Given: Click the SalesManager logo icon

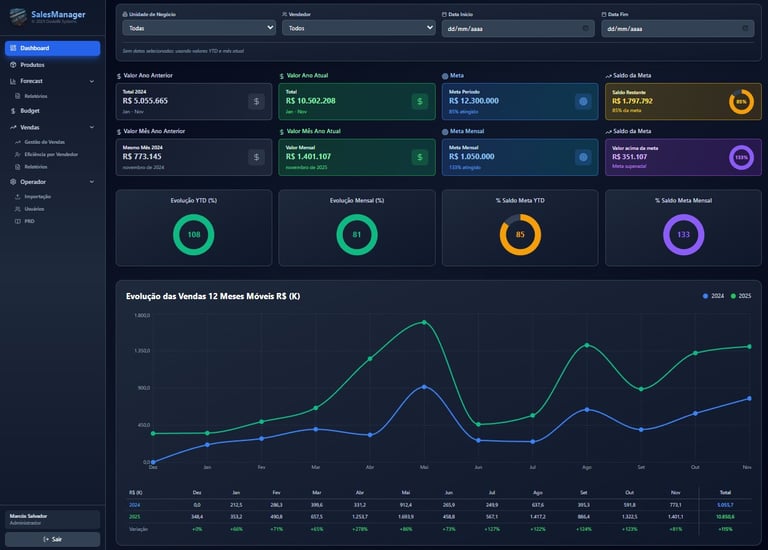Looking at the screenshot, I should click(19, 16).
